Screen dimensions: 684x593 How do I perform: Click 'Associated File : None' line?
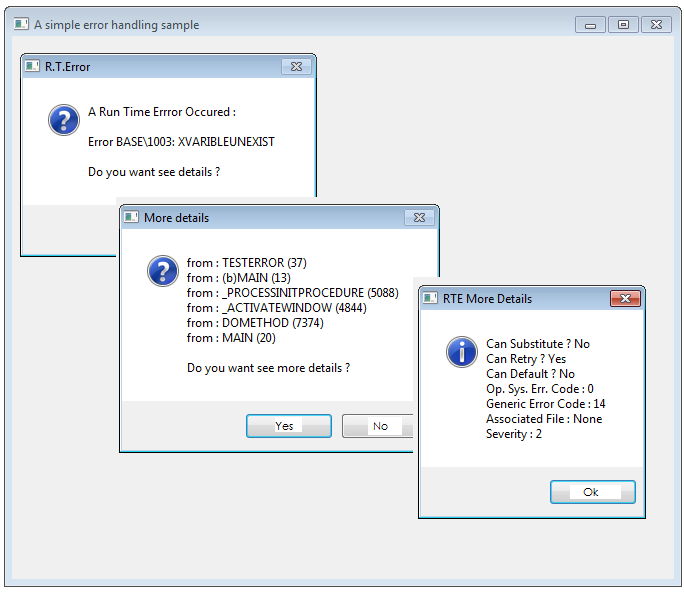pos(544,419)
